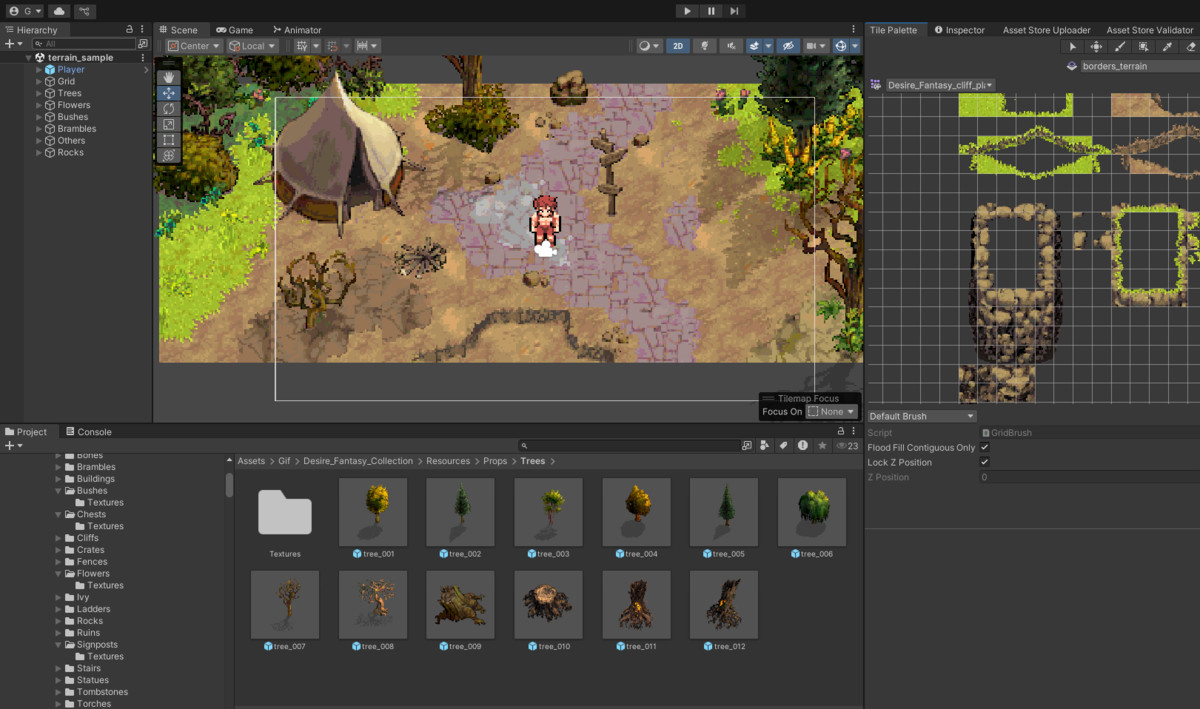Image resolution: width=1200 pixels, height=709 pixels.
Task: Open the scene camera settings
Action: pyautogui.click(x=817, y=46)
